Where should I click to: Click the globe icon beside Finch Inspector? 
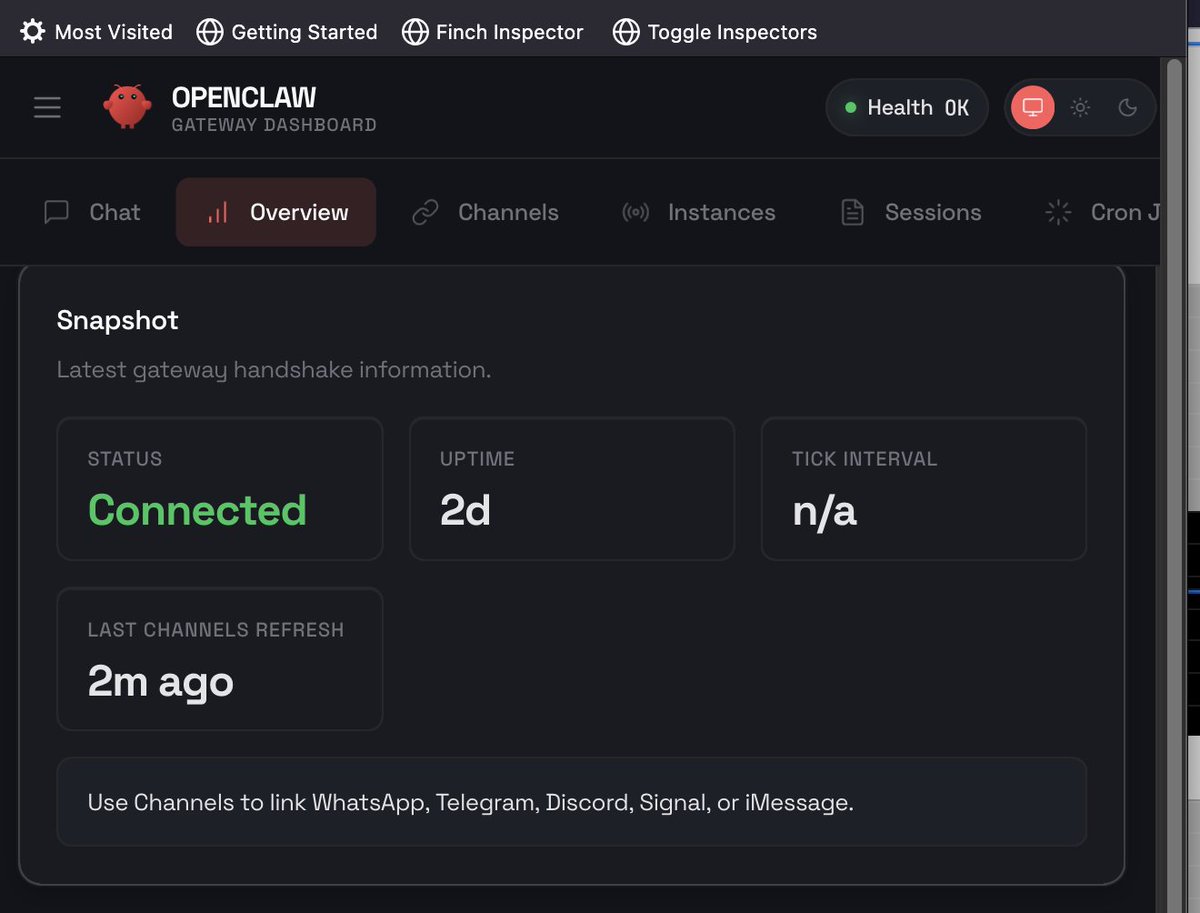415,32
